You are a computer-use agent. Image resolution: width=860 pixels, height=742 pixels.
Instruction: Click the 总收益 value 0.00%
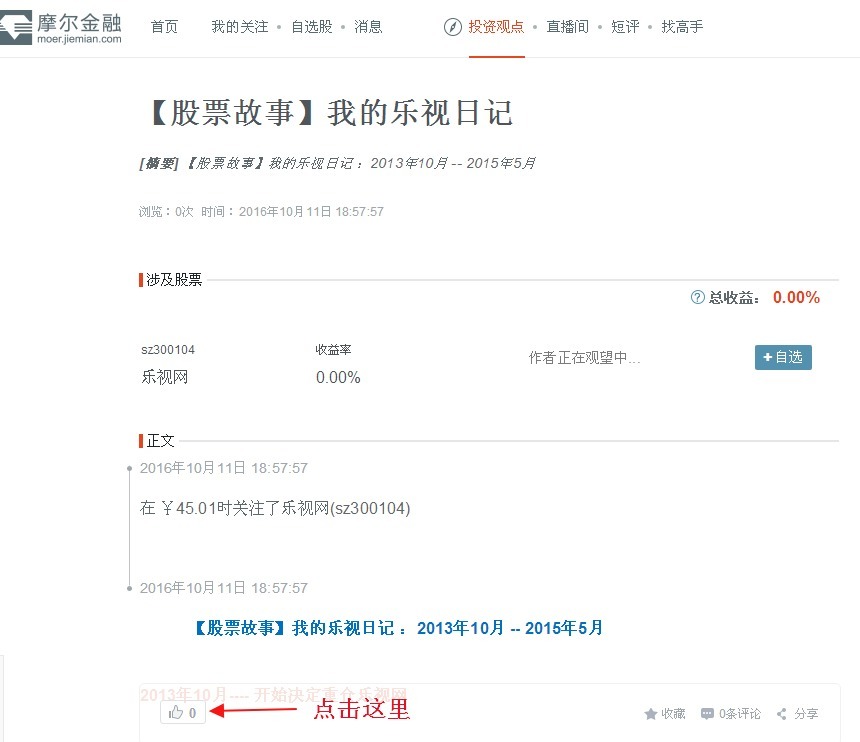[x=796, y=297]
